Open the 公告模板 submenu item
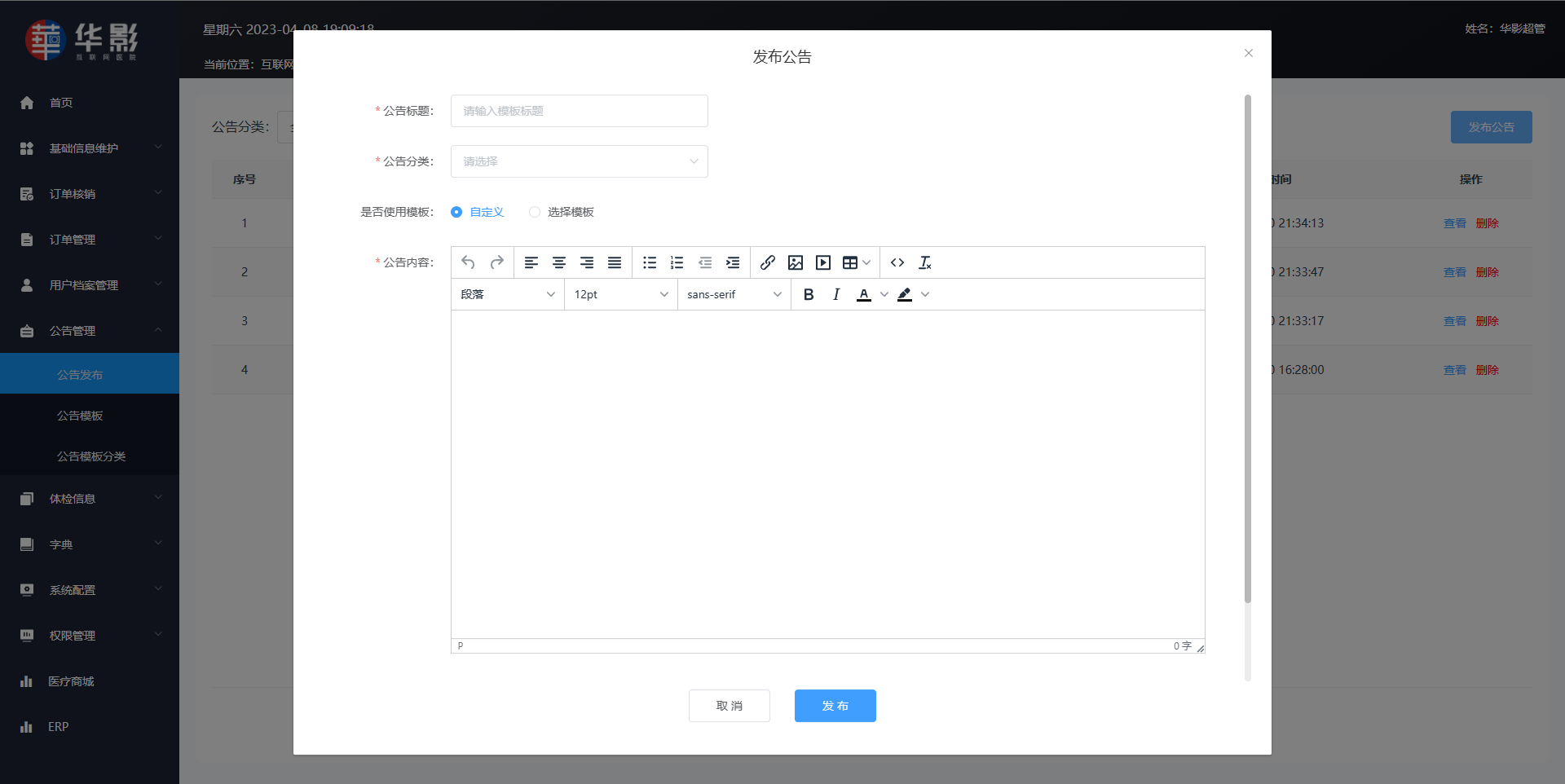The image size is (1565, 784). [90, 416]
